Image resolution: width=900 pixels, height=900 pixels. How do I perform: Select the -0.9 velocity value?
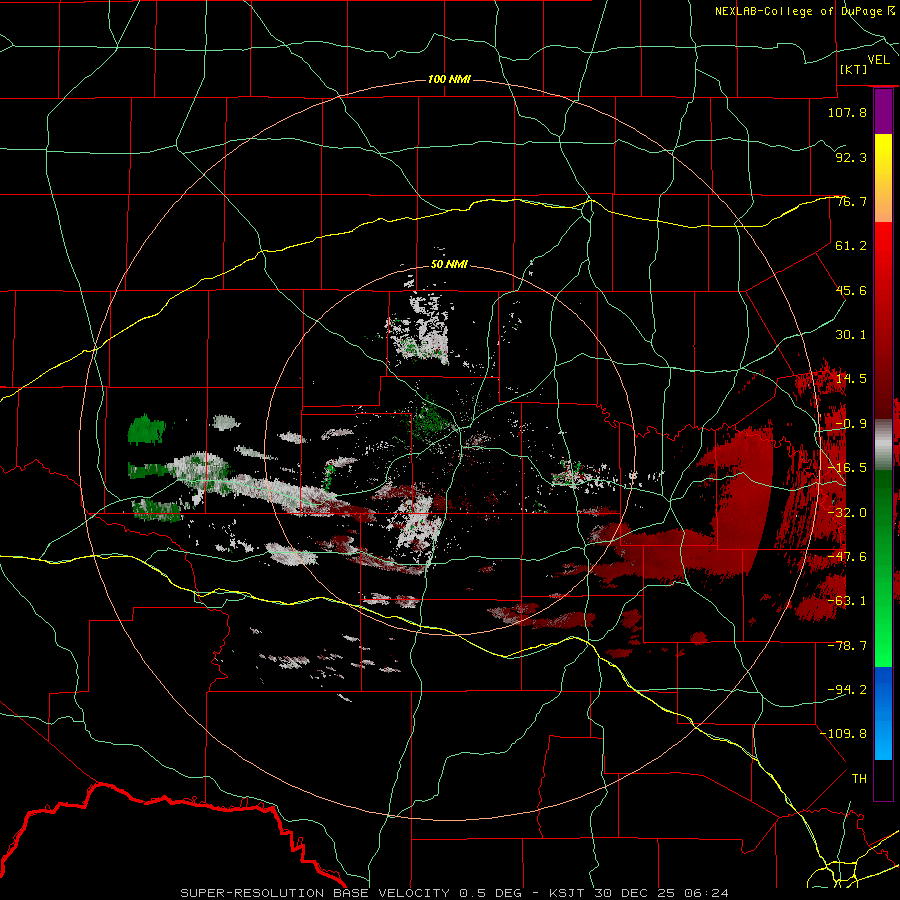point(851,424)
